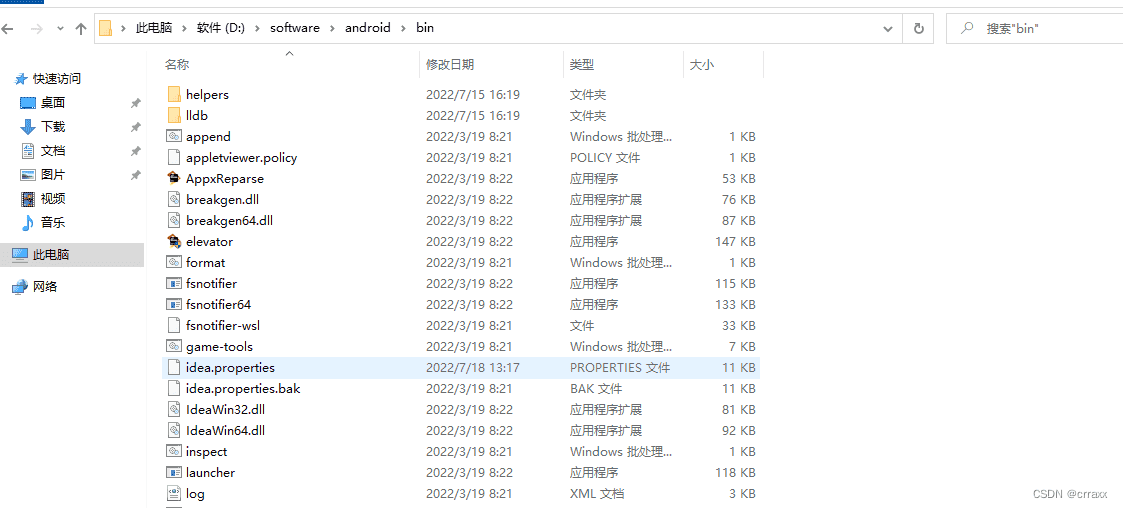Click the pin icon beside 下载
The width and height of the screenshot is (1123, 508).
135,127
